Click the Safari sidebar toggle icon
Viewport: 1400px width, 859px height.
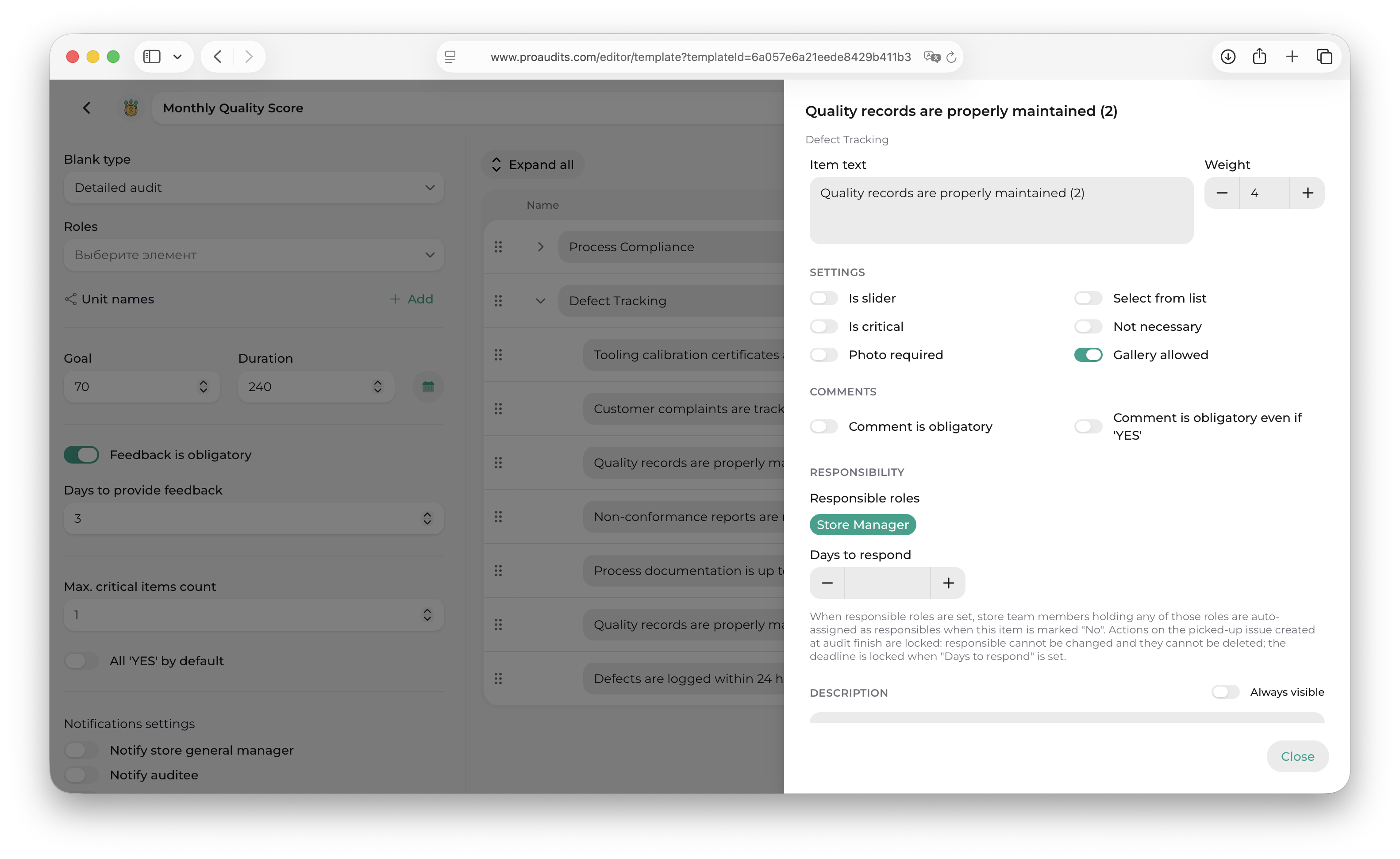coord(152,57)
